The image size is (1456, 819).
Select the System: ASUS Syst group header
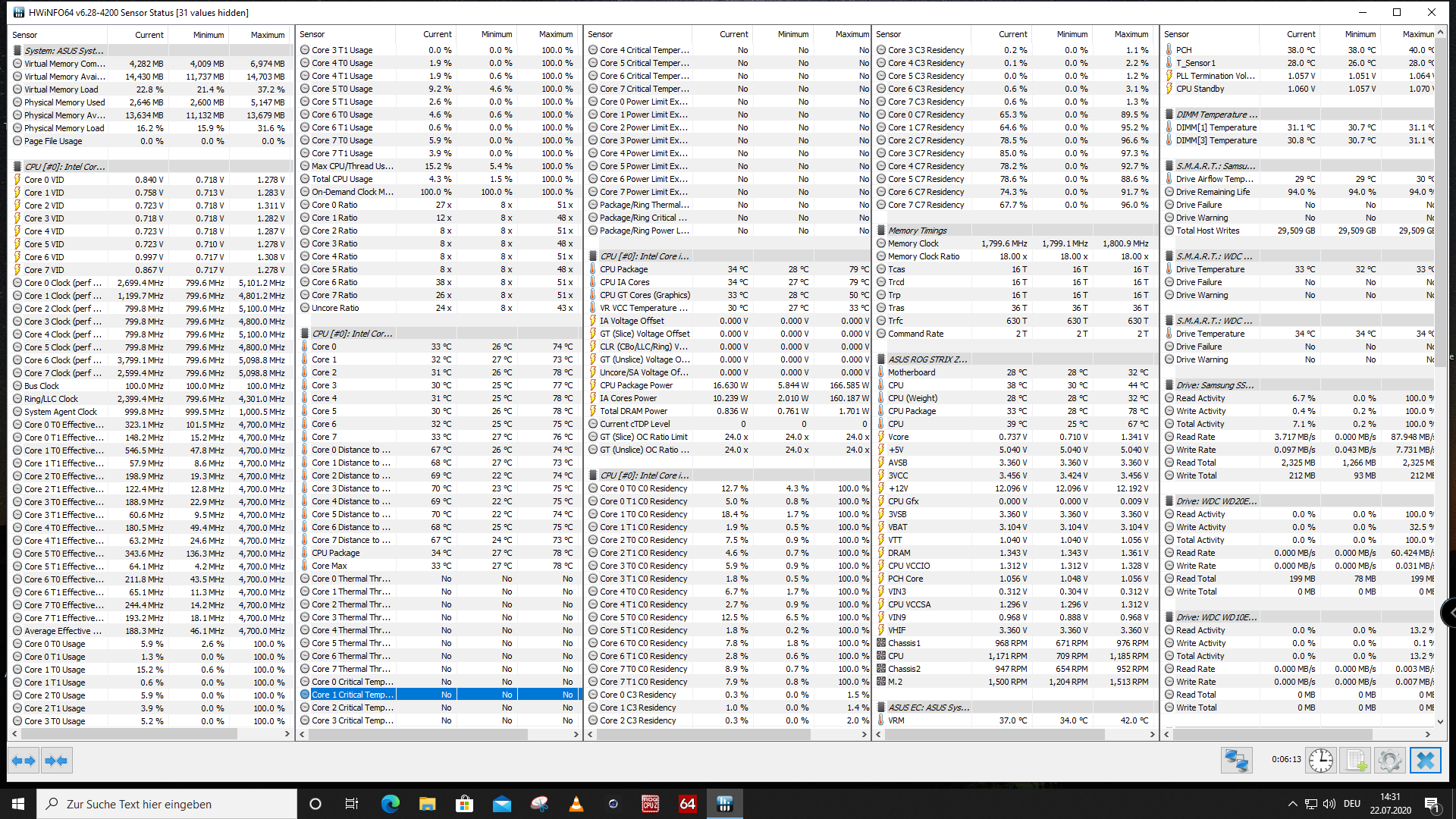(151, 51)
